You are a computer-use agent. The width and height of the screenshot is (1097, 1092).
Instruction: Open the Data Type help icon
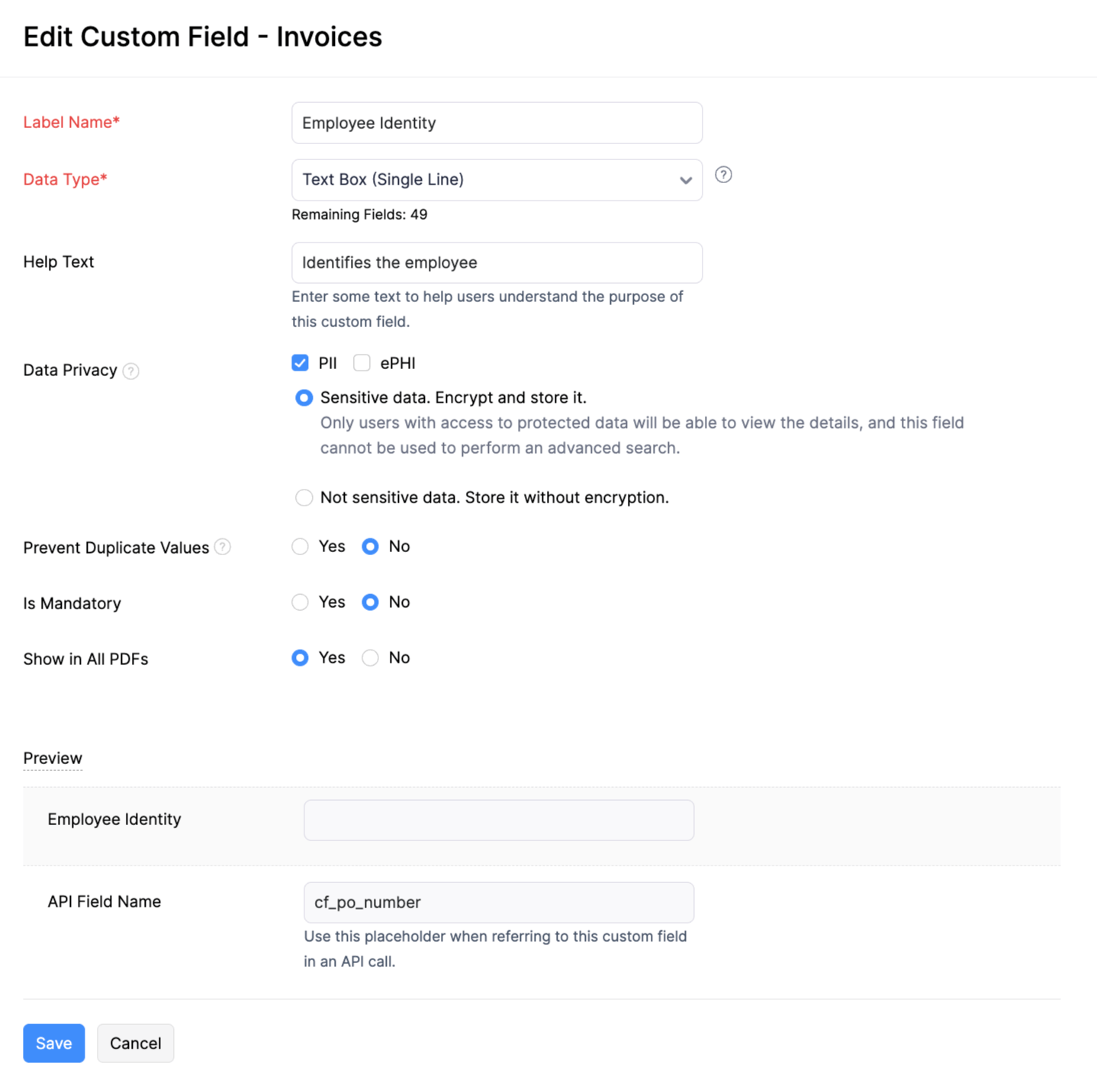pyautogui.click(x=723, y=175)
